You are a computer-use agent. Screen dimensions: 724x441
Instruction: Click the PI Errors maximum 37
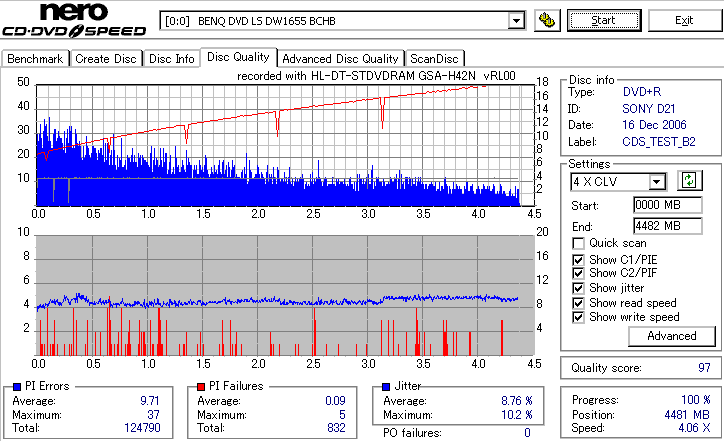pos(153,415)
